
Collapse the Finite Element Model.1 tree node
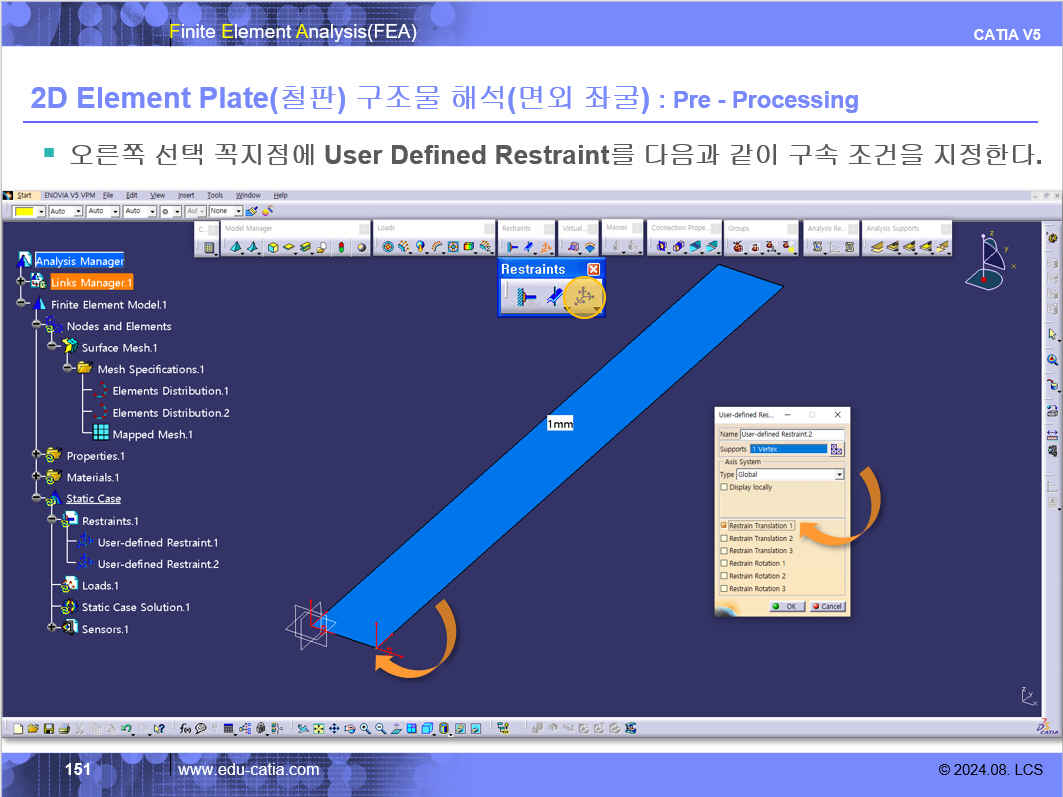(x=21, y=303)
